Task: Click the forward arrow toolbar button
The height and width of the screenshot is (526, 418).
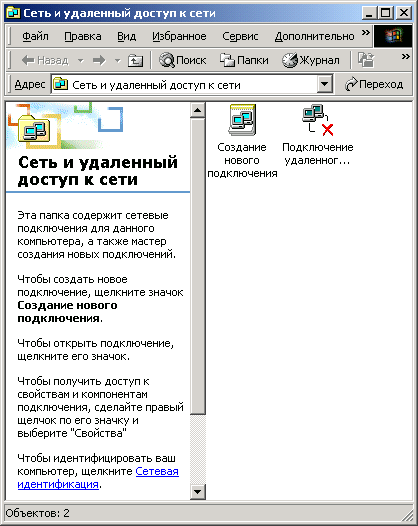Action: pyautogui.click(x=99, y=60)
